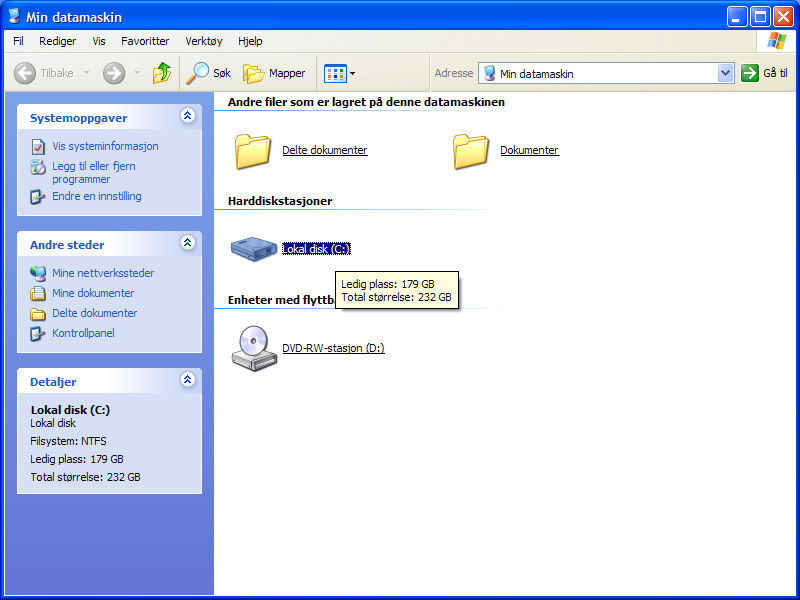Click the Delte dokumenter label in main pane
Viewport: 800px width, 600px height.
point(325,150)
